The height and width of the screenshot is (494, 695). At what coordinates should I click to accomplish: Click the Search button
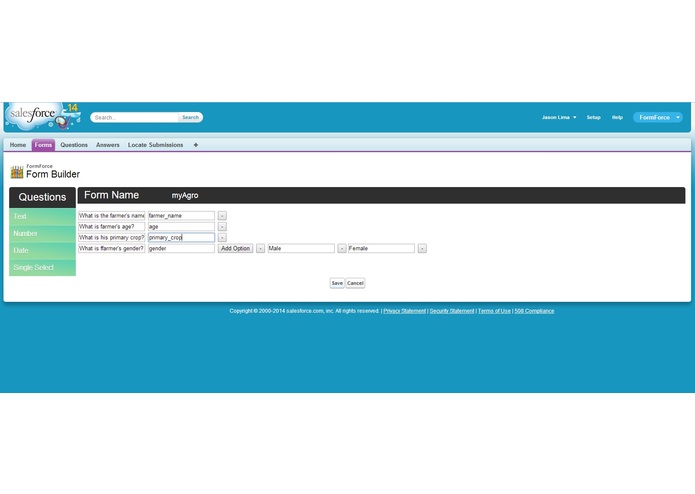(x=191, y=117)
